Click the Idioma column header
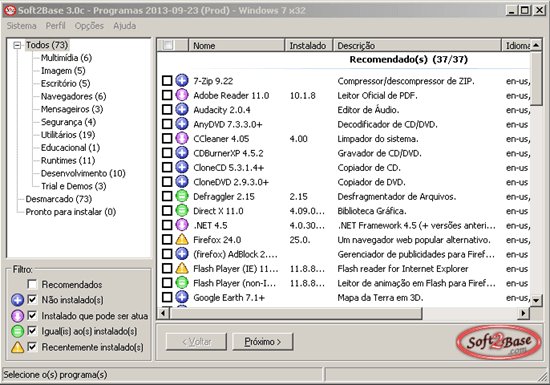550x385 pixels. pyautogui.click(x=516, y=46)
